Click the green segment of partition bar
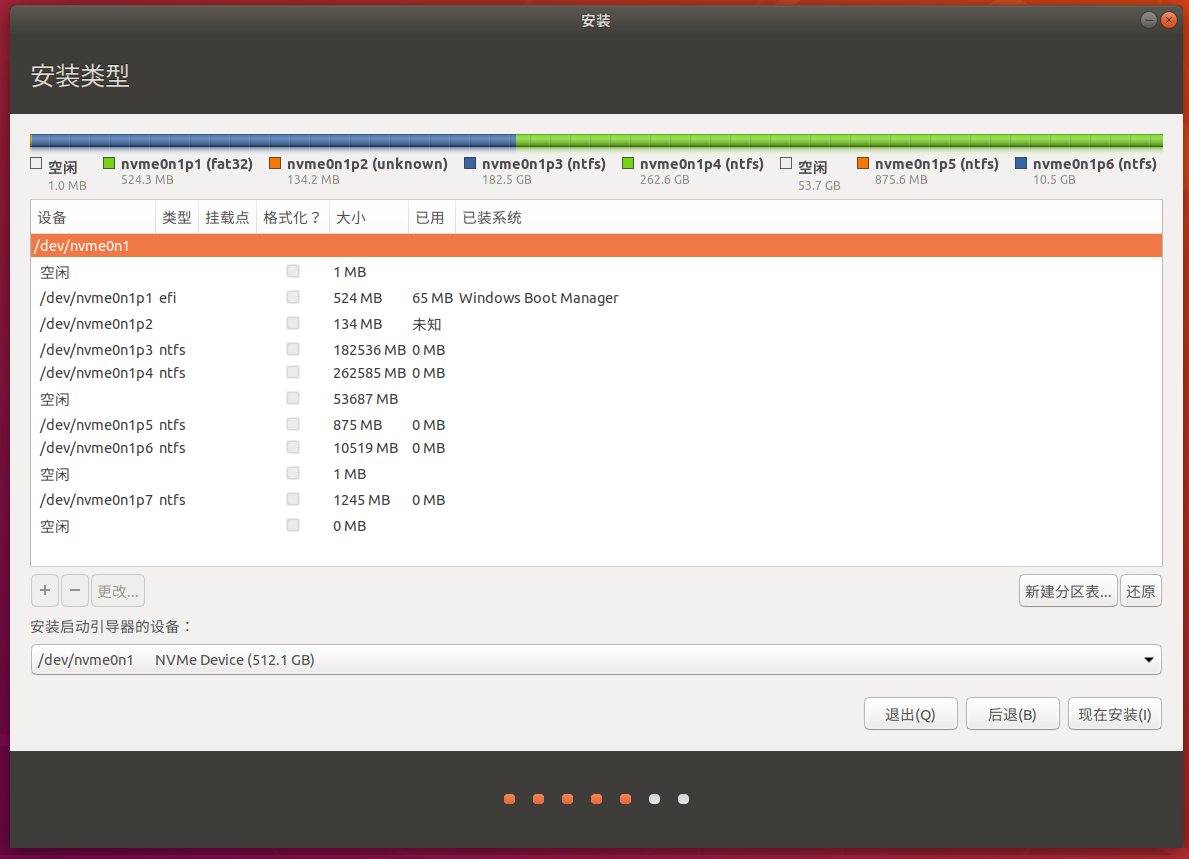Screen dimensions: 1189x859 [x=838, y=141]
